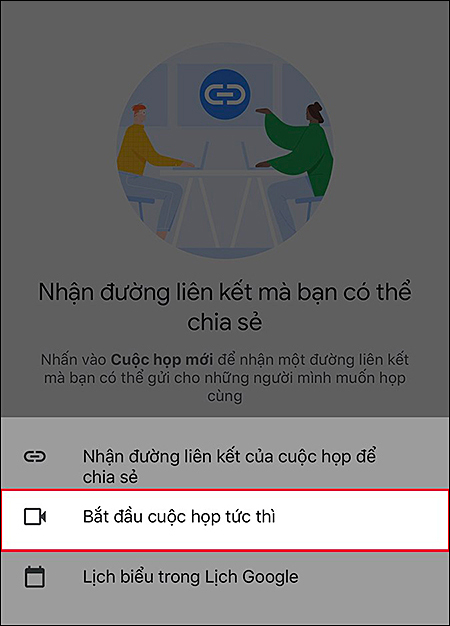Tap the chain-link icon in the bottom menu
This screenshot has width=450, height=626.
35,456
